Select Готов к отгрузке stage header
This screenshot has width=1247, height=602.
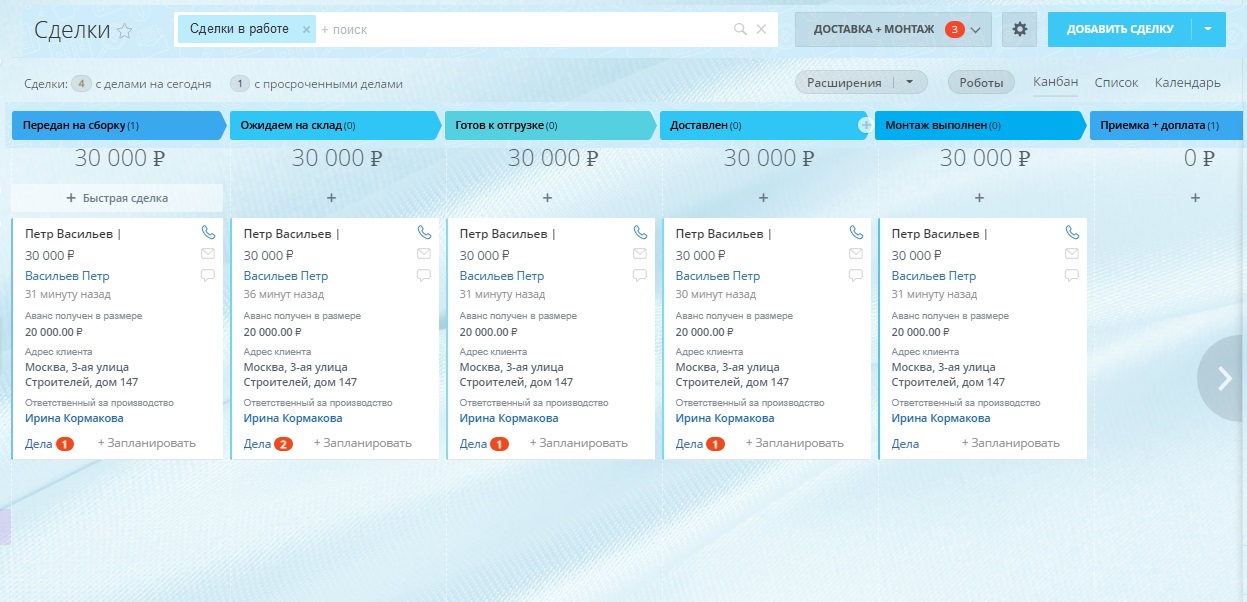click(x=552, y=126)
